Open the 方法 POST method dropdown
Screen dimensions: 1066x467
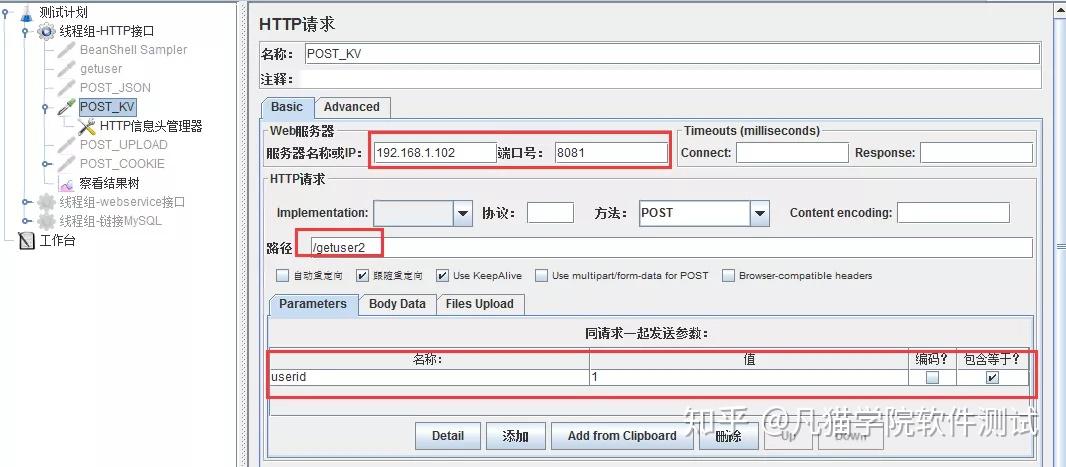(x=759, y=213)
